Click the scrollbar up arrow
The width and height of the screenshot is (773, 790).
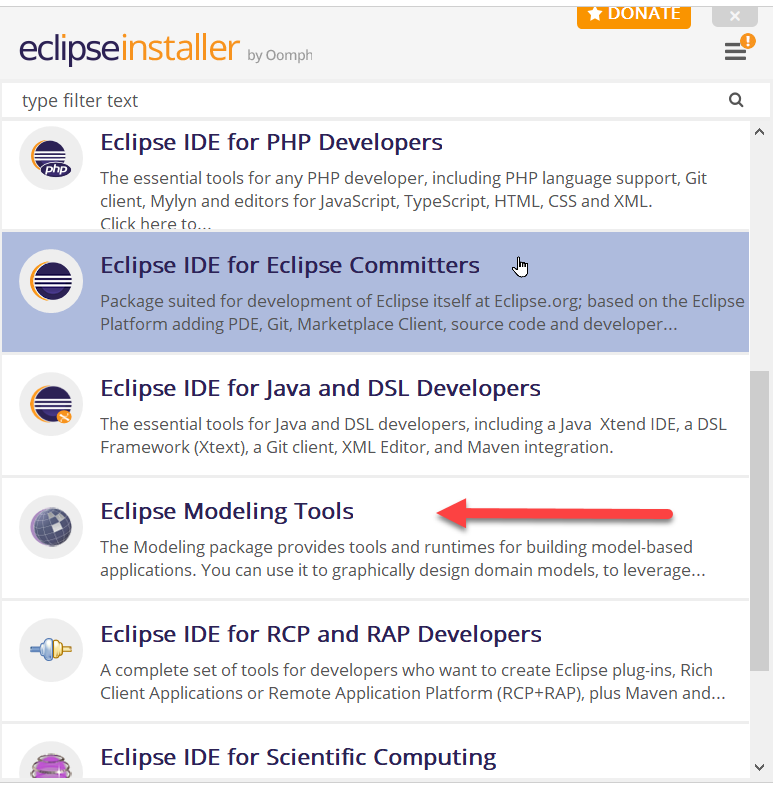click(x=759, y=132)
